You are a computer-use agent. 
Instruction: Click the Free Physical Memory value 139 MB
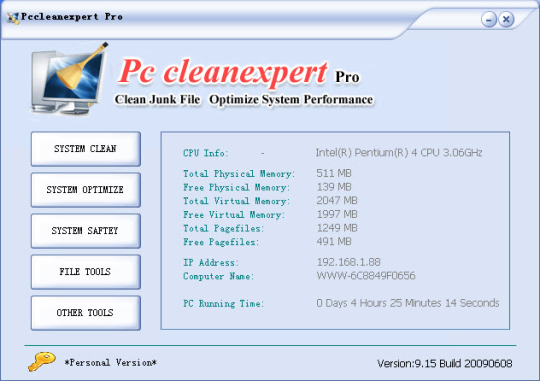[334, 187]
